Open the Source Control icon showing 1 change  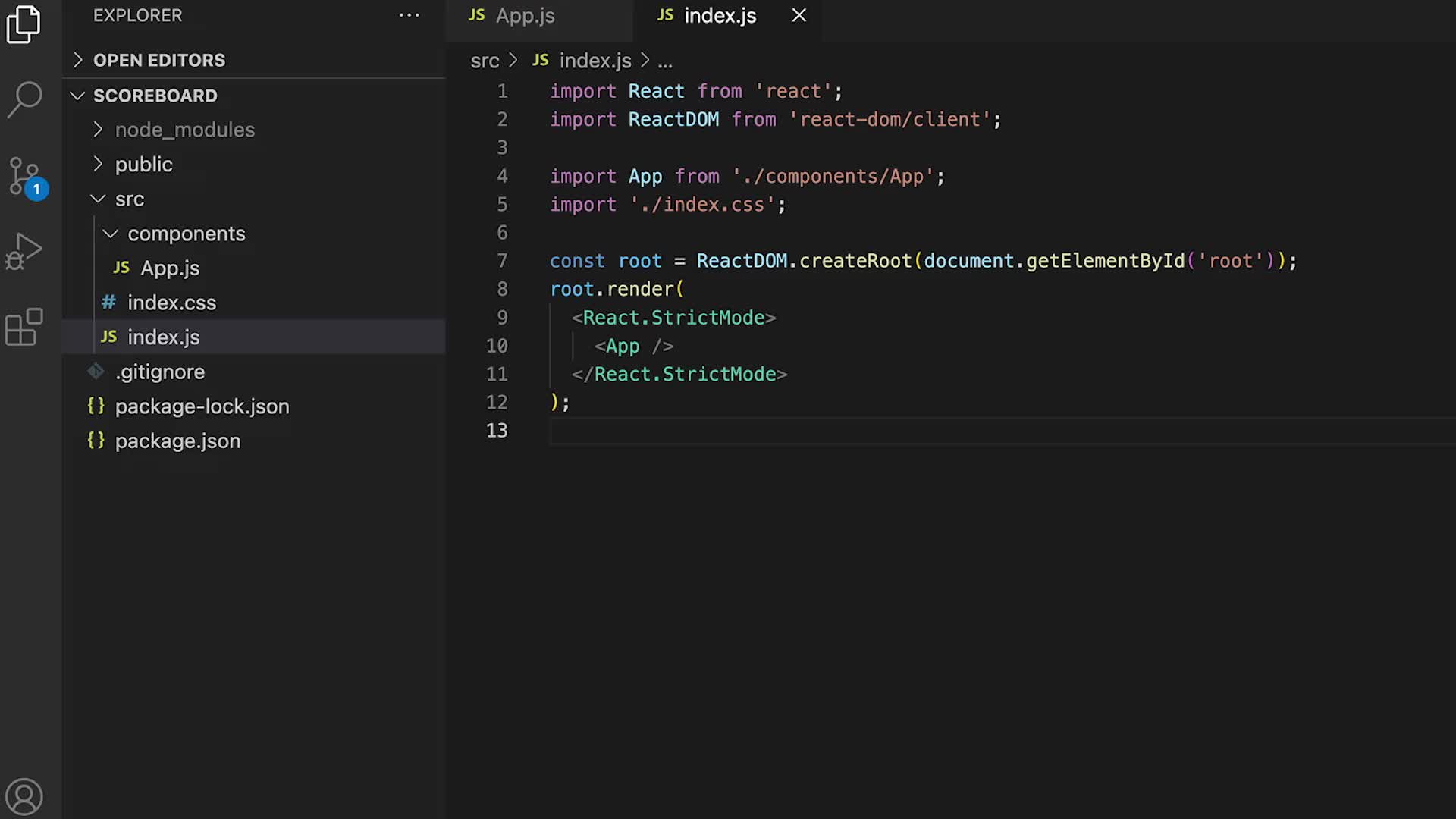point(25,176)
